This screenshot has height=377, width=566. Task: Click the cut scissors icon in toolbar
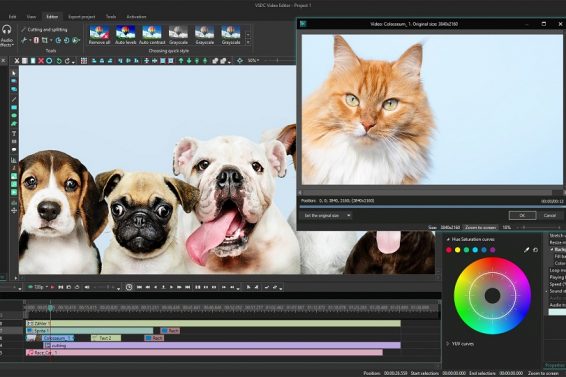tap(17, 61)
